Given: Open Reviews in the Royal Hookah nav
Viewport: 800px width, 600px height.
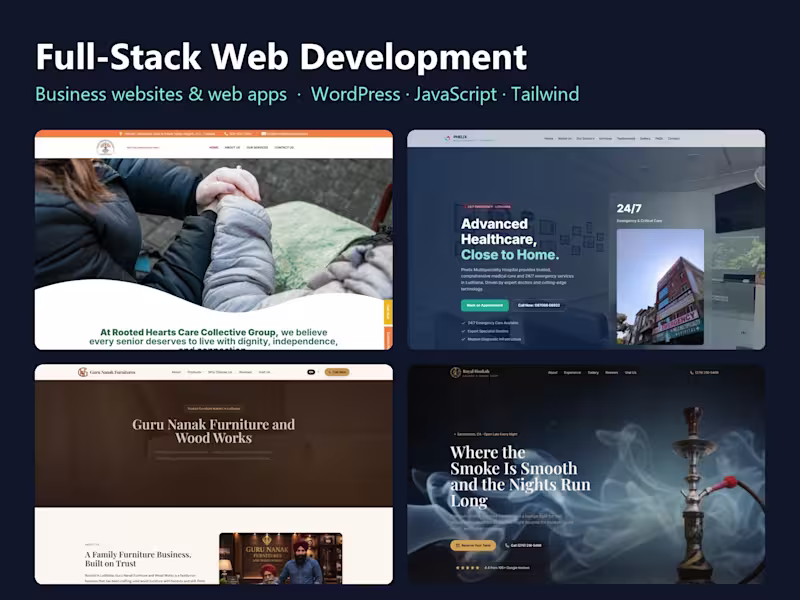Looking at the screenshot, I should [x=612, y=372].
